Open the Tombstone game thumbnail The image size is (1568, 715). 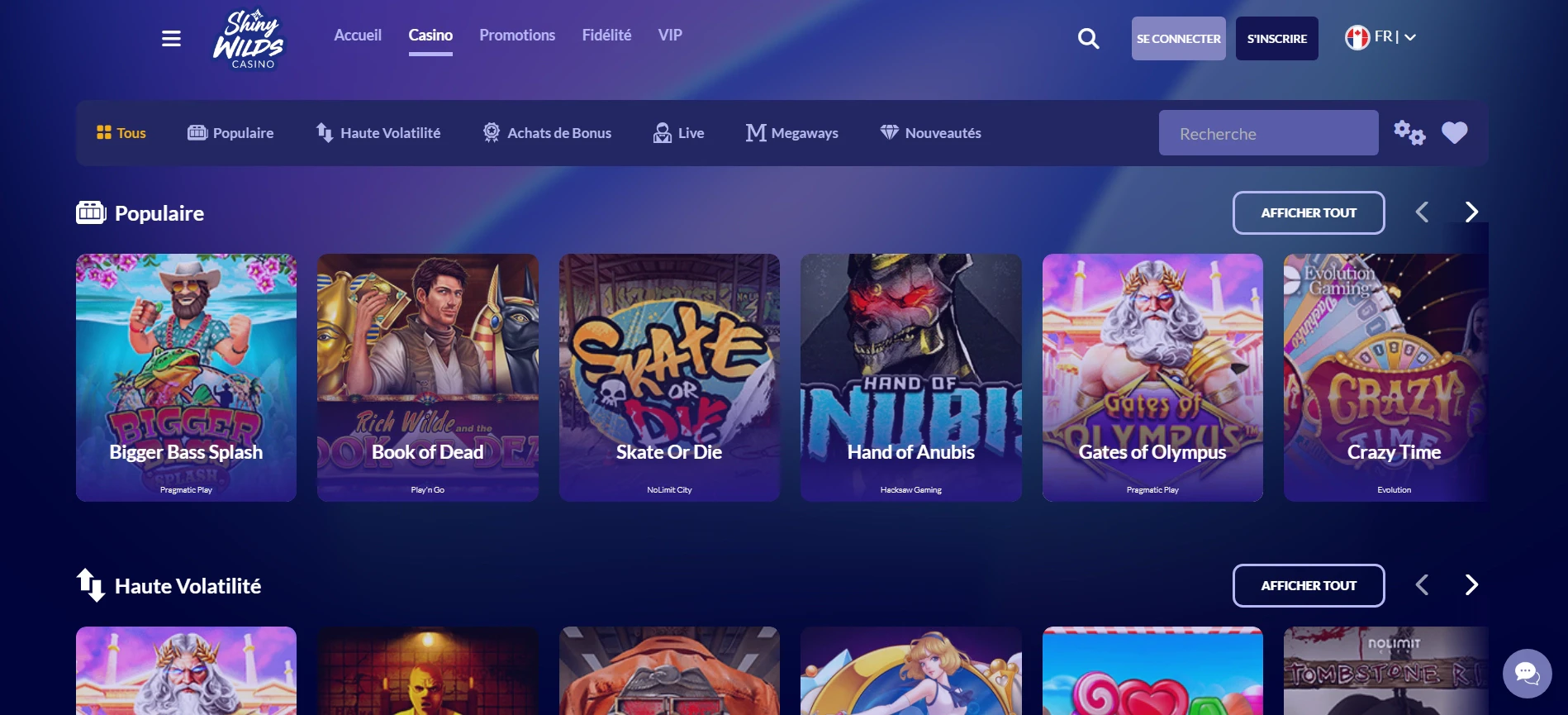[1386, 670]
